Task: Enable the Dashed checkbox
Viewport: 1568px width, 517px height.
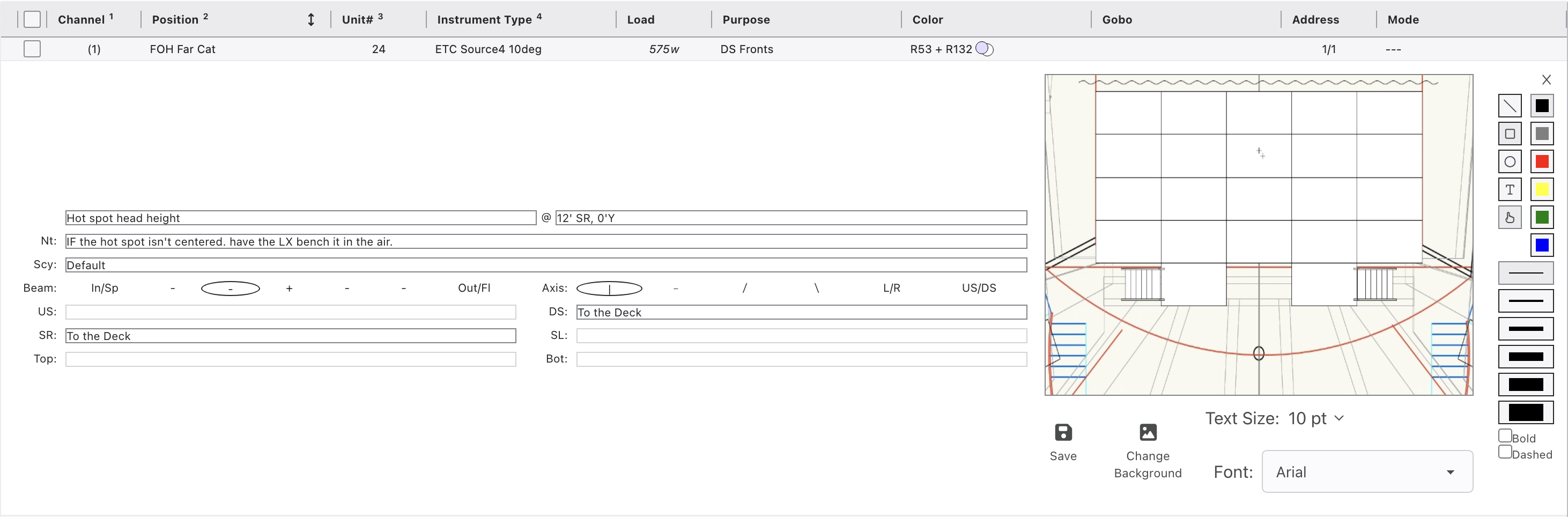Action: [1505, 452]
